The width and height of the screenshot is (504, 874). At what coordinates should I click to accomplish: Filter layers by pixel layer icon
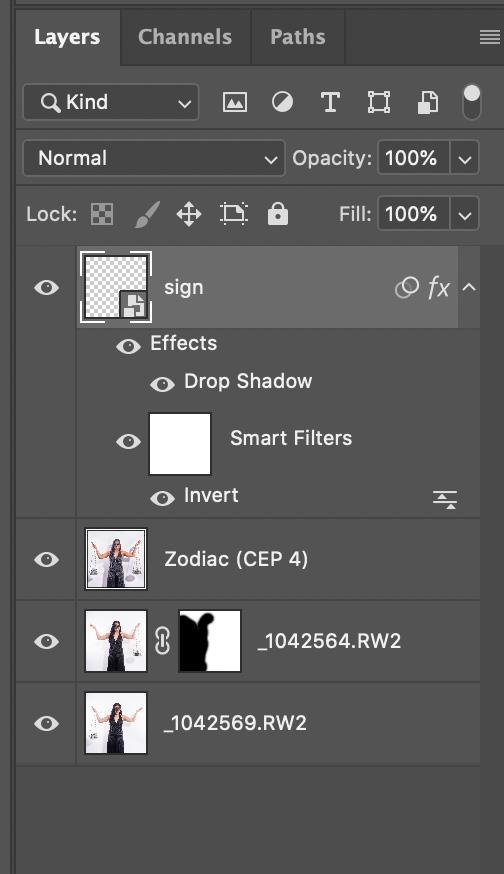(235, 103)
